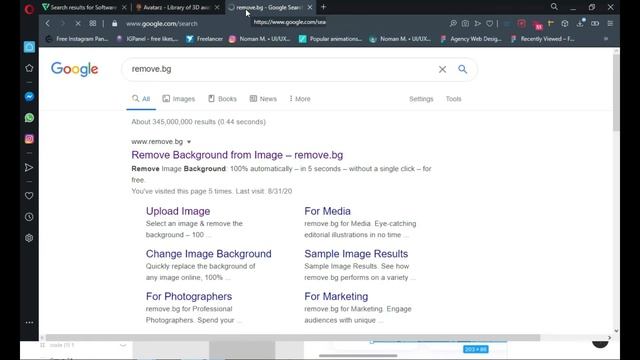640x360 pixels.
Task: Open the Easy Setup menu icon
Action: (610, 24)
